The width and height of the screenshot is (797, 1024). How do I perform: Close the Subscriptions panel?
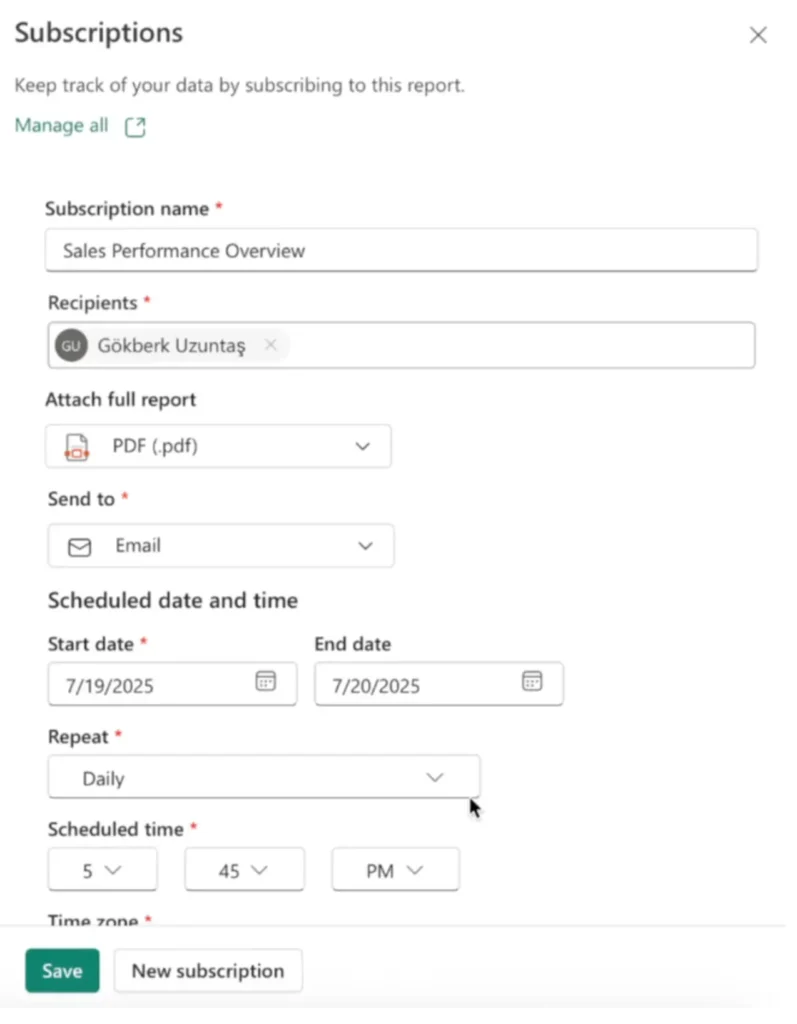758,35
